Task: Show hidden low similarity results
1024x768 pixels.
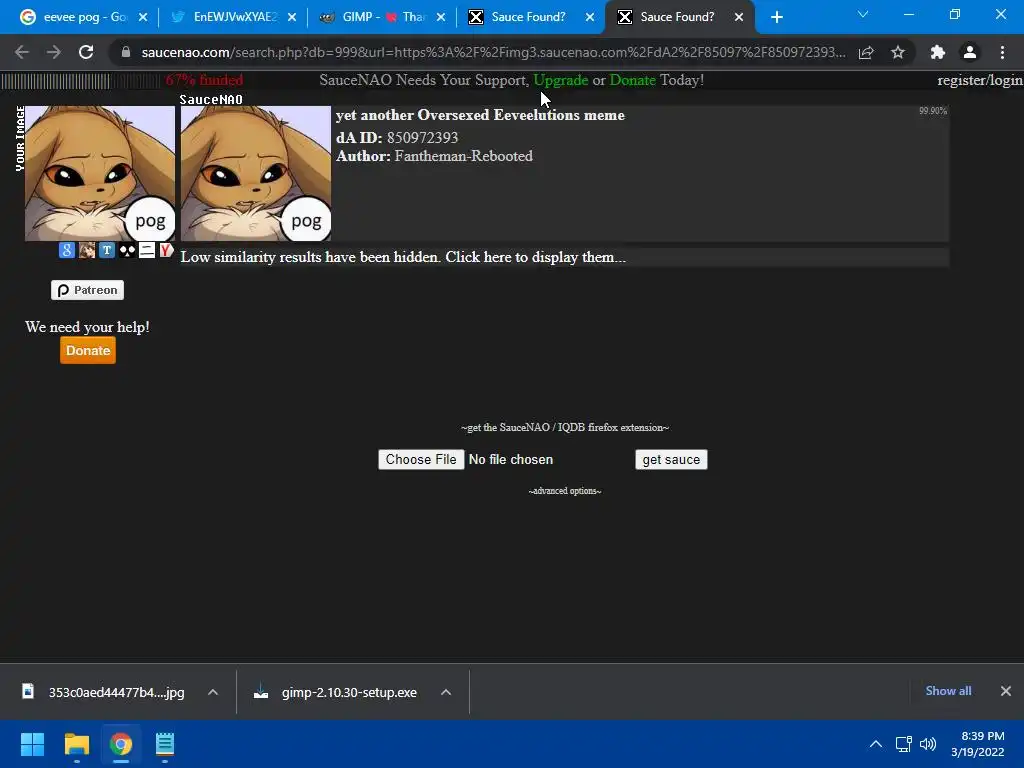Action: (x=403, y=257)
